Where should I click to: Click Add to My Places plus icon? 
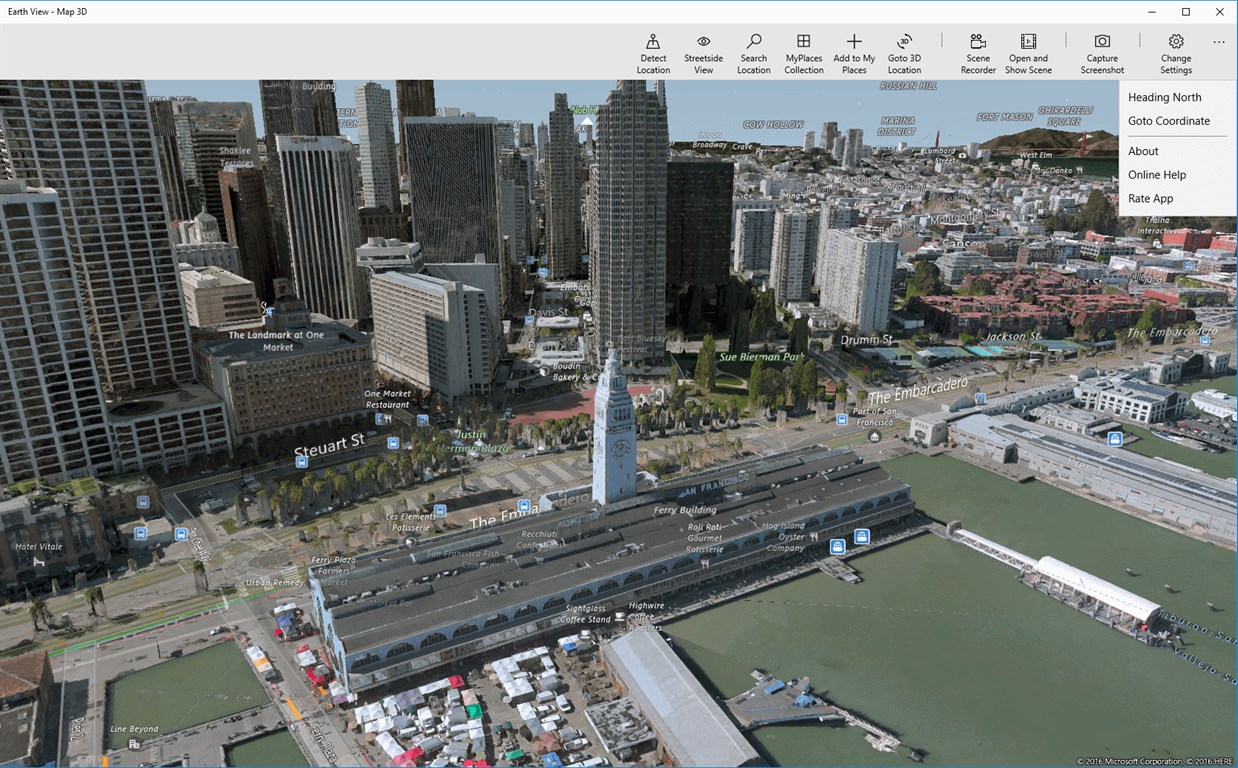pos(854,42)
